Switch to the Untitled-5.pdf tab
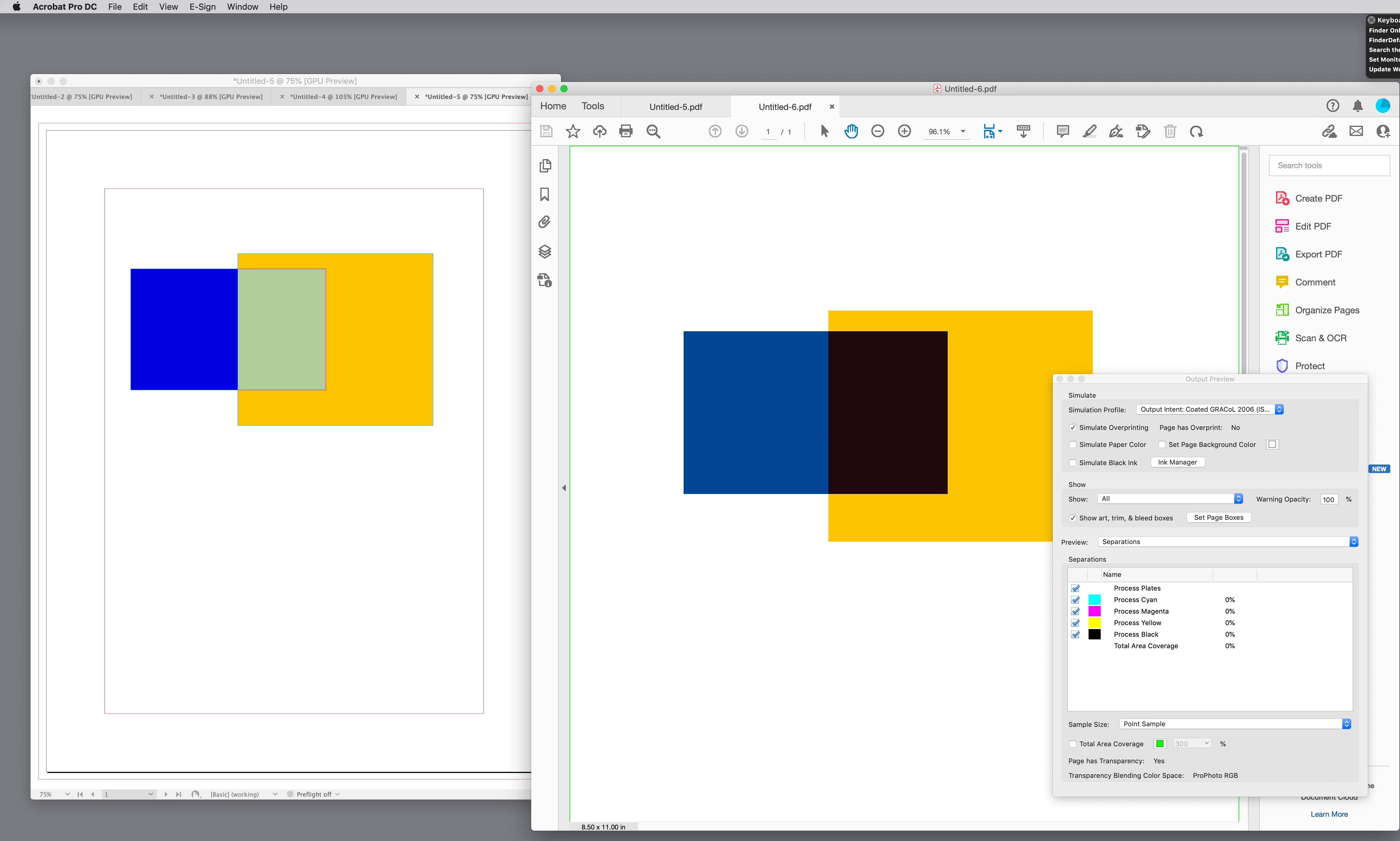 (675, 107)
